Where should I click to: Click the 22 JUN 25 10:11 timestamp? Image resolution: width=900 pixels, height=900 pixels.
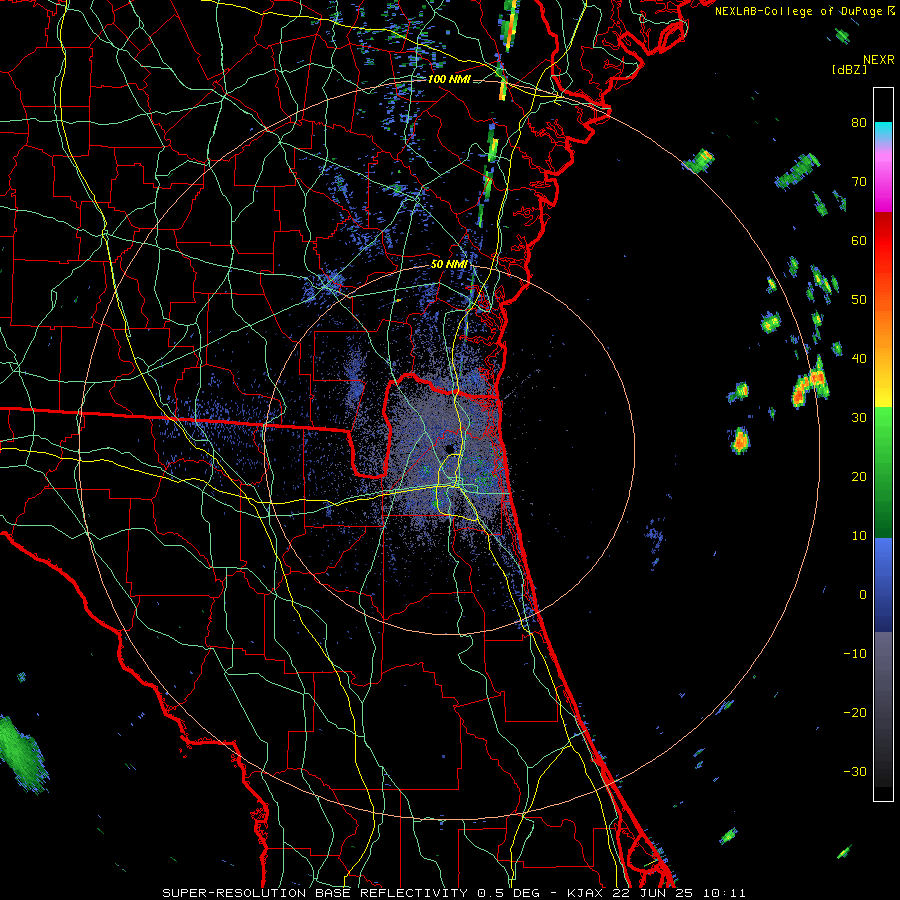point(680,893)
